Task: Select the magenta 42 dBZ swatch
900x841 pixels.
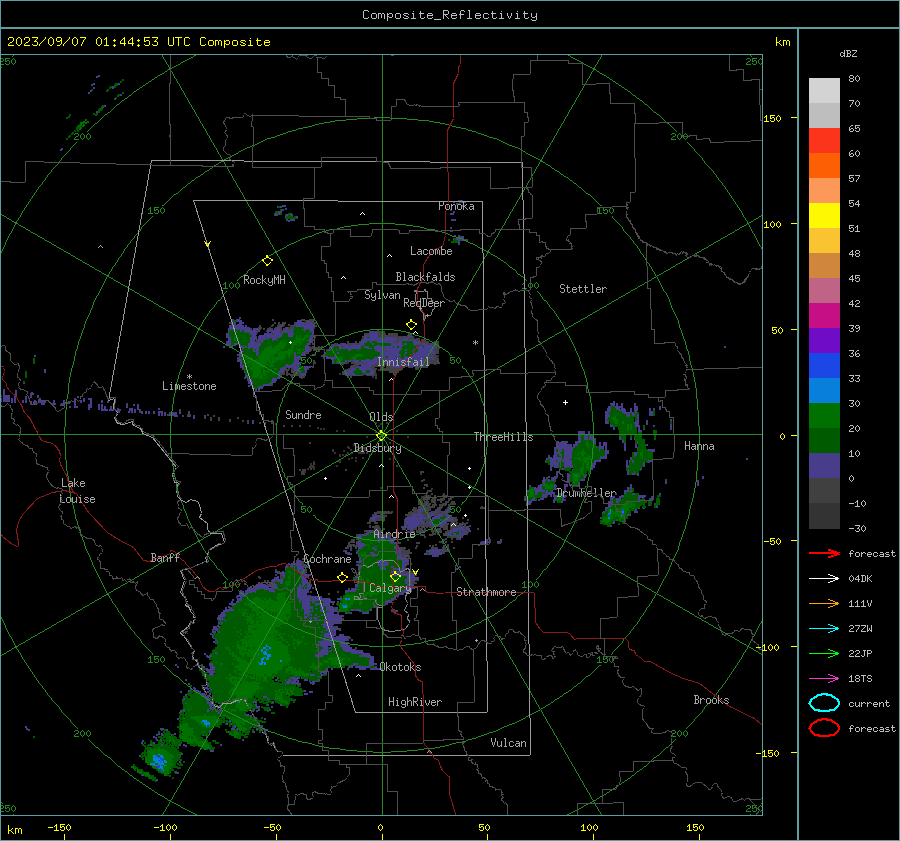Action: [824, 315]
